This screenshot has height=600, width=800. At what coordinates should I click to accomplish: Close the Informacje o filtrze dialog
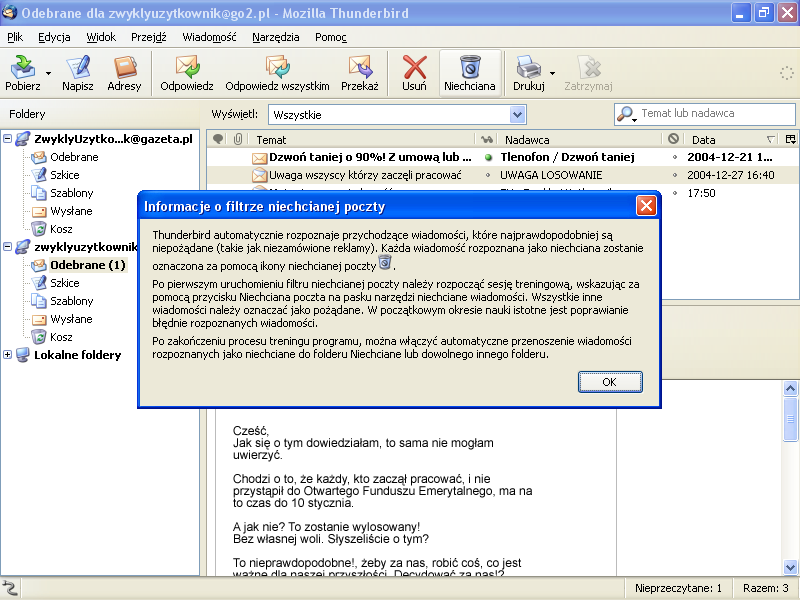click(x=646, y=206)
